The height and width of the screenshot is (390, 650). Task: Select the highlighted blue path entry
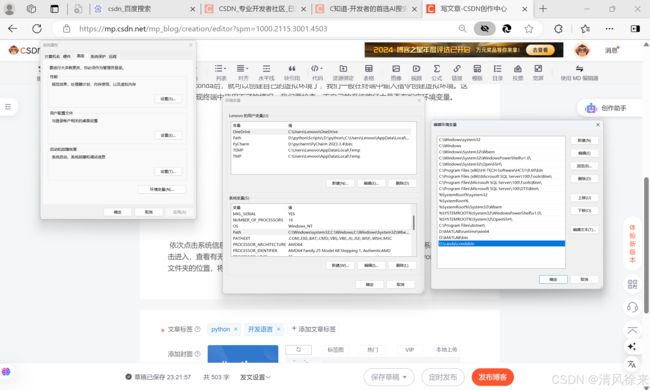point(501,244)
